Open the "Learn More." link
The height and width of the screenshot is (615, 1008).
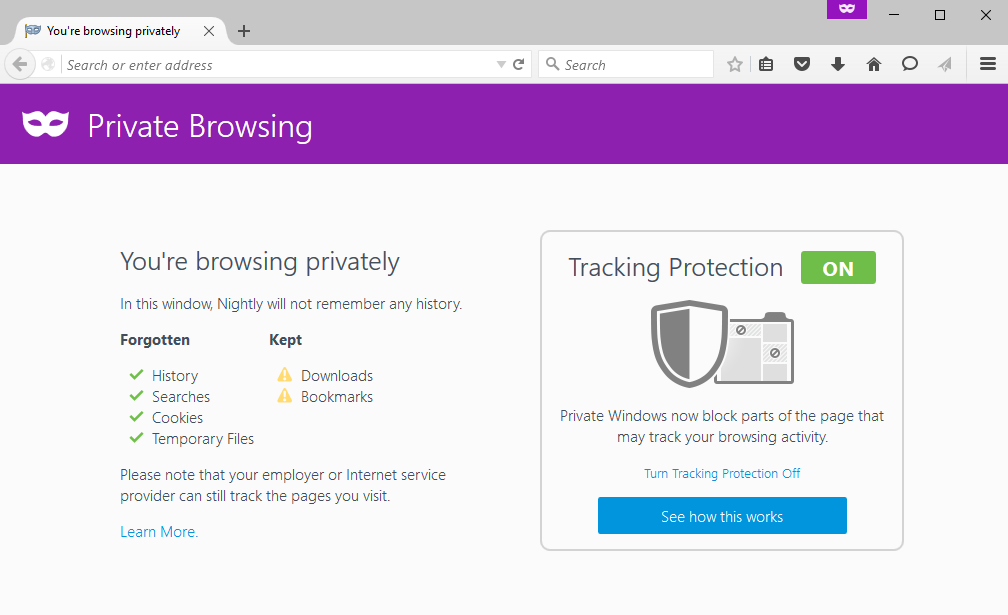(x=159, y=532)
